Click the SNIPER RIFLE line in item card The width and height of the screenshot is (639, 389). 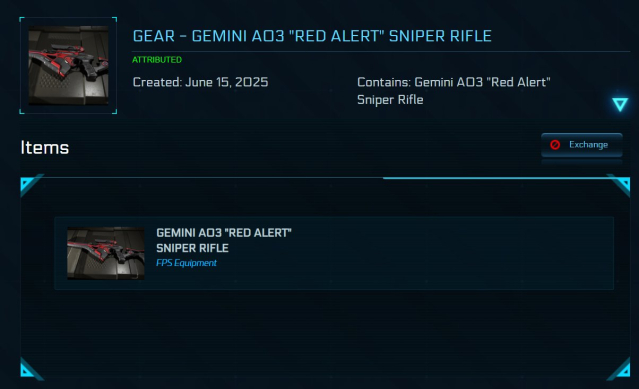[x=192, y=248]
